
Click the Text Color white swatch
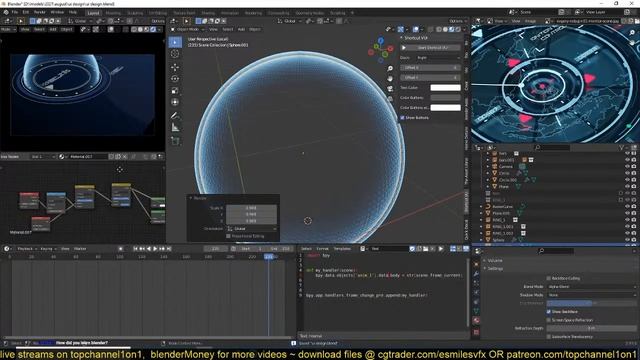tap(445, 88)
